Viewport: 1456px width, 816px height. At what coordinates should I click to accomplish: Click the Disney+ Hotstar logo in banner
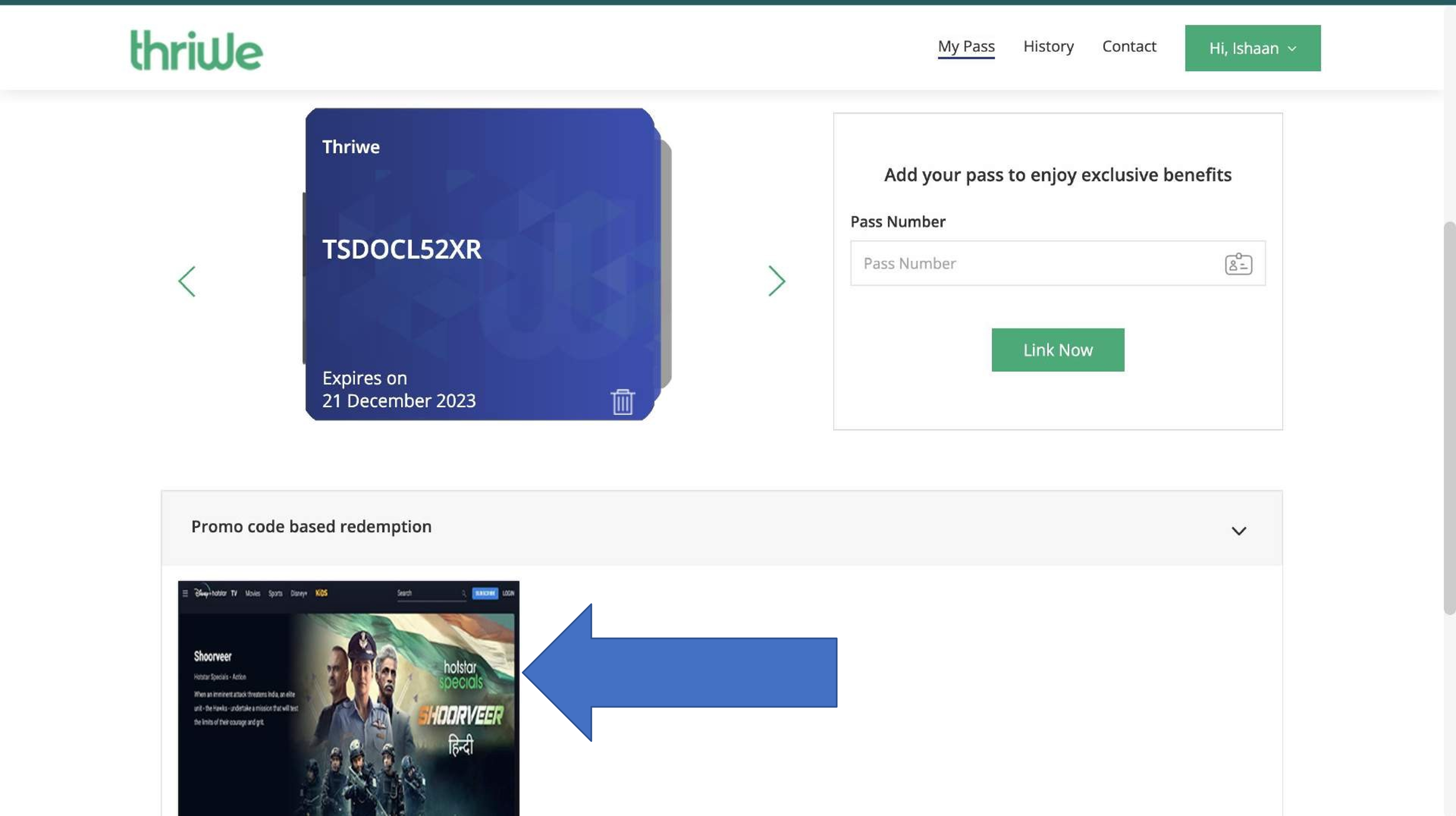(x=210, y=593)
